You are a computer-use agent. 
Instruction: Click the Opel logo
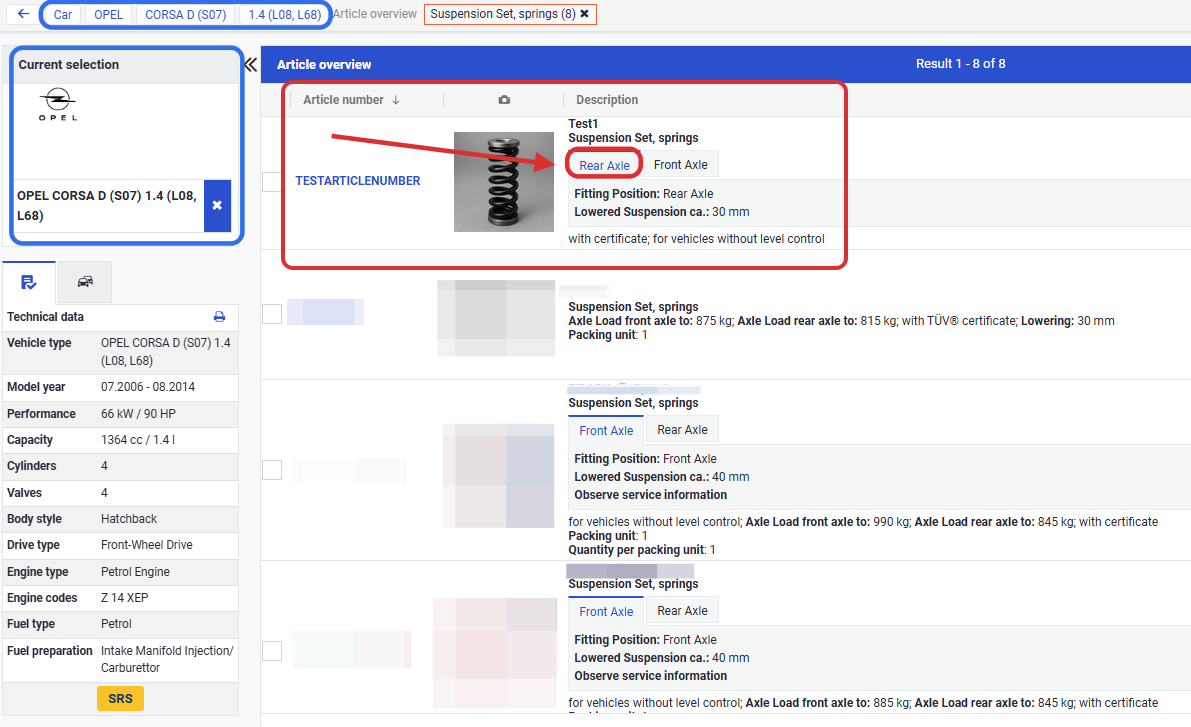58,105
